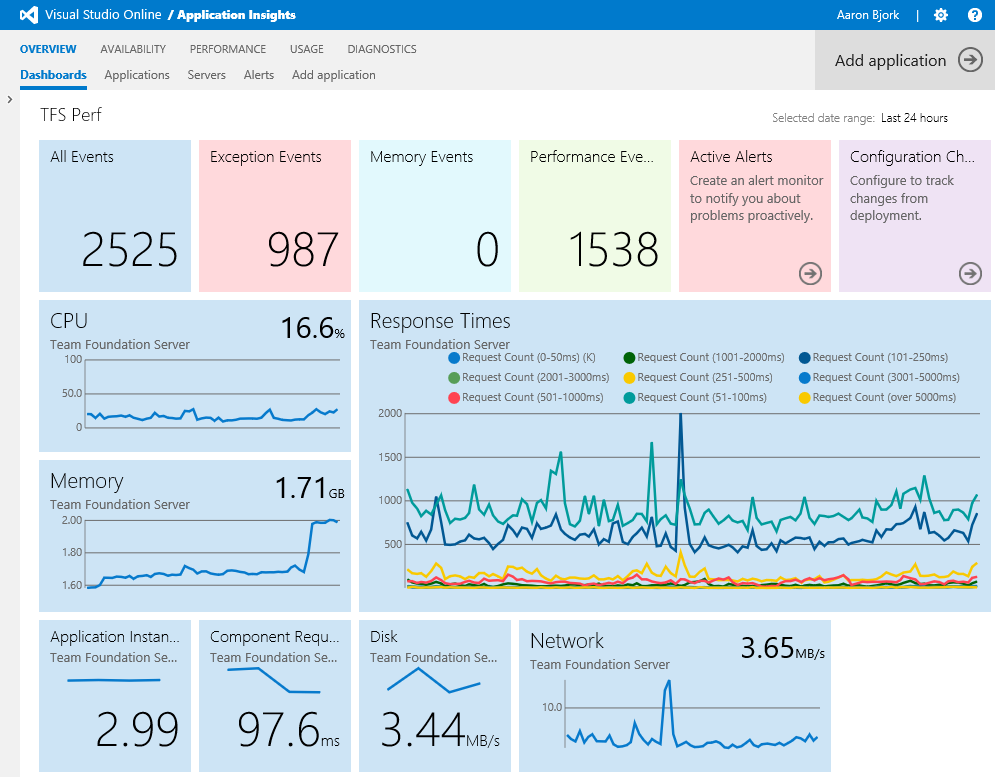Image resolution: width=995 pixels, height=778 pixels.
Task: Click the Visual Studio logo icon
Action: pyautogui.click(x=27, y=15)
